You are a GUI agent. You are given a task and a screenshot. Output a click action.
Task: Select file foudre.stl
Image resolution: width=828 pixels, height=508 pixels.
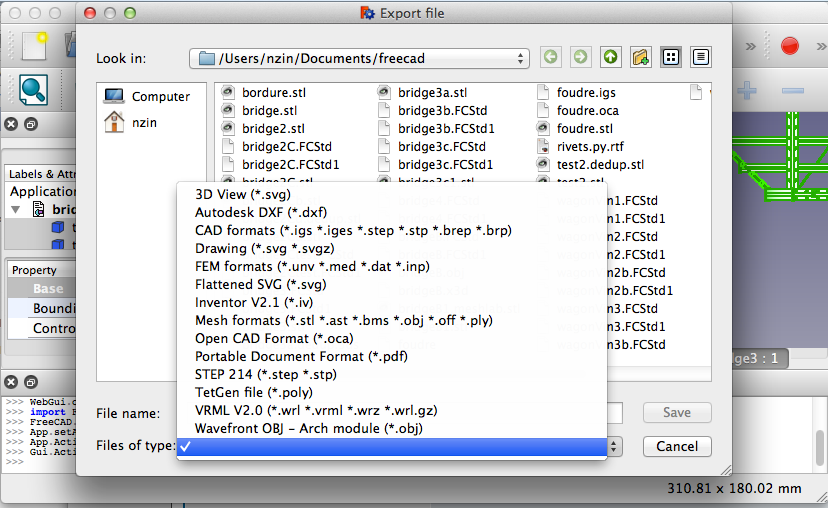click(575, 128)
